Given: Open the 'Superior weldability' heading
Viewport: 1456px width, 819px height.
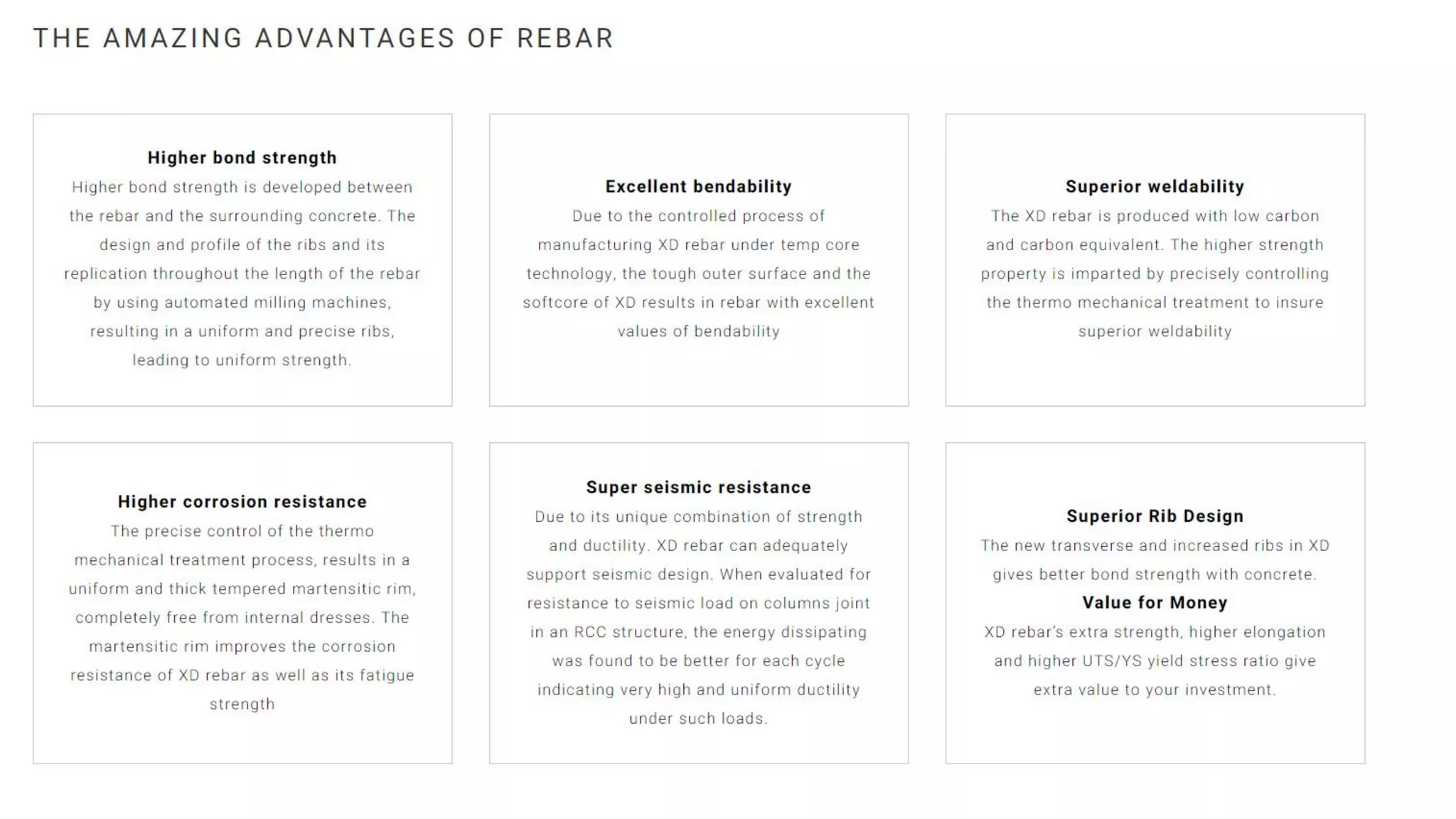Looking at the screenshot, I should tap(1155, 186).
